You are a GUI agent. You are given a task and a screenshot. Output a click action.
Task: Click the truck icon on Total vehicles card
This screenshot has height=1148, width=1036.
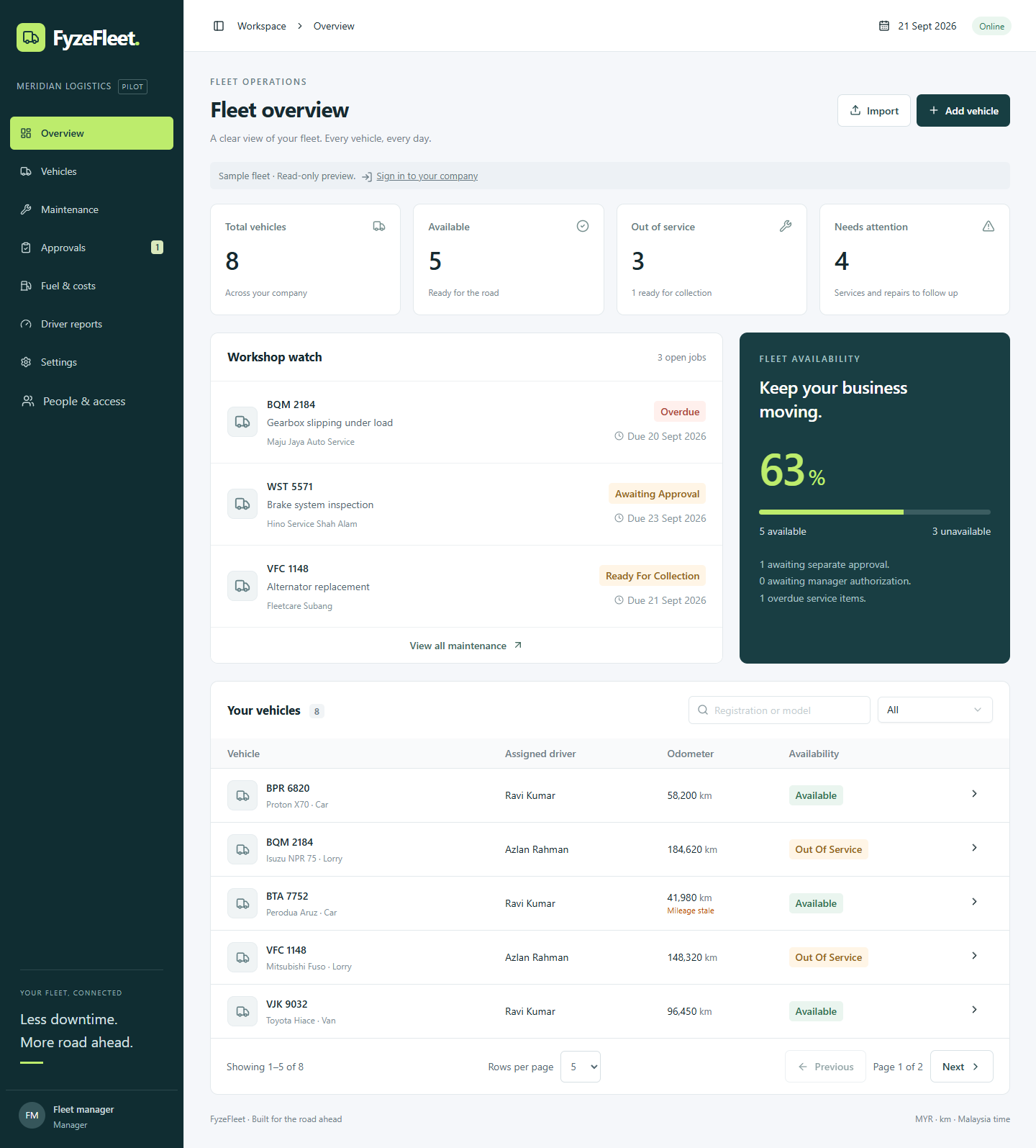coord(379,226)
